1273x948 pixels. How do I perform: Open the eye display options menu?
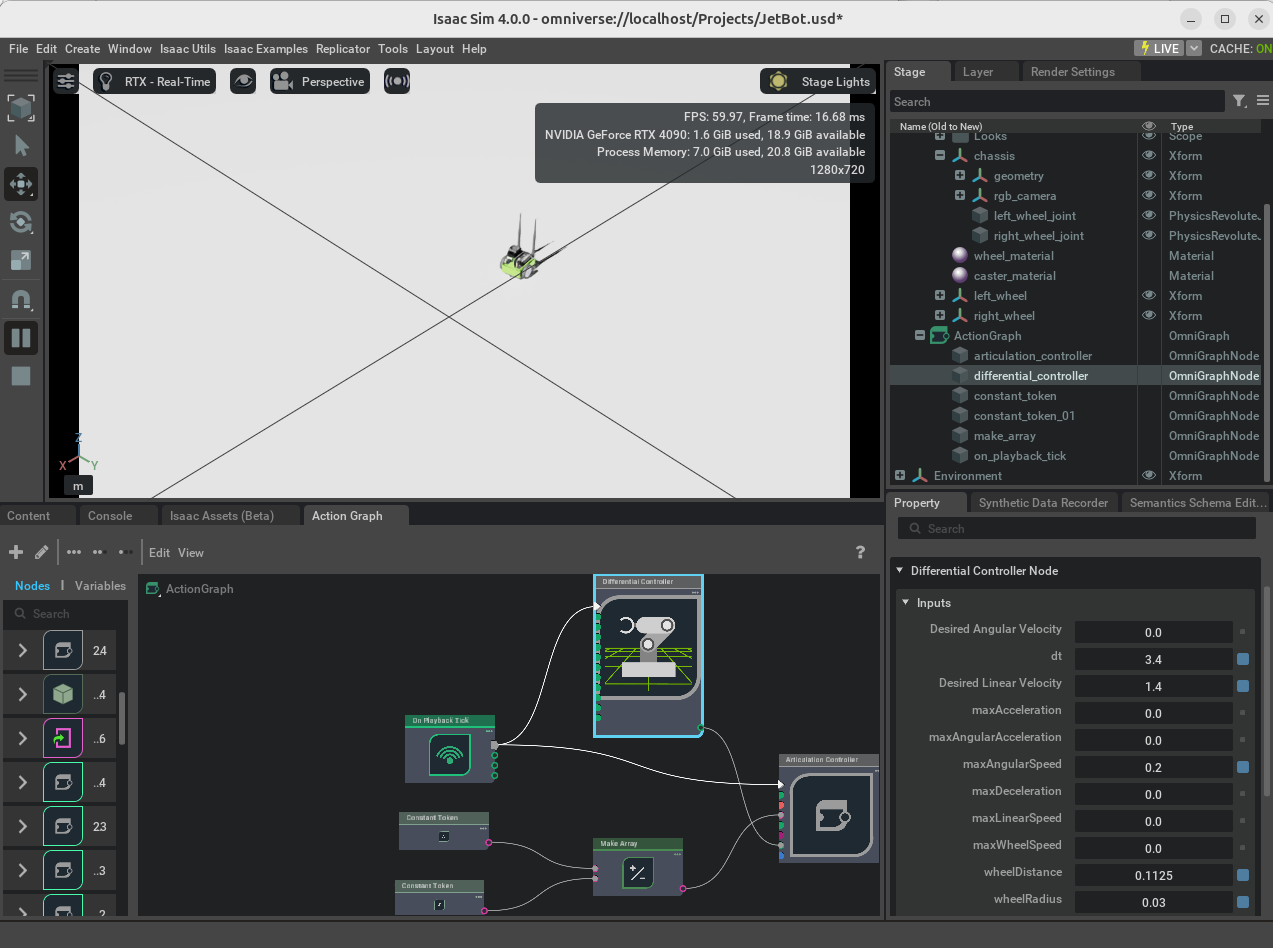[x=243, y=81]
